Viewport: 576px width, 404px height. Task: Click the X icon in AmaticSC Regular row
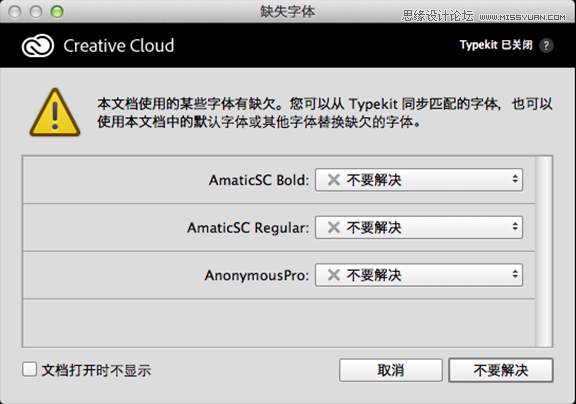pos(334,227)
